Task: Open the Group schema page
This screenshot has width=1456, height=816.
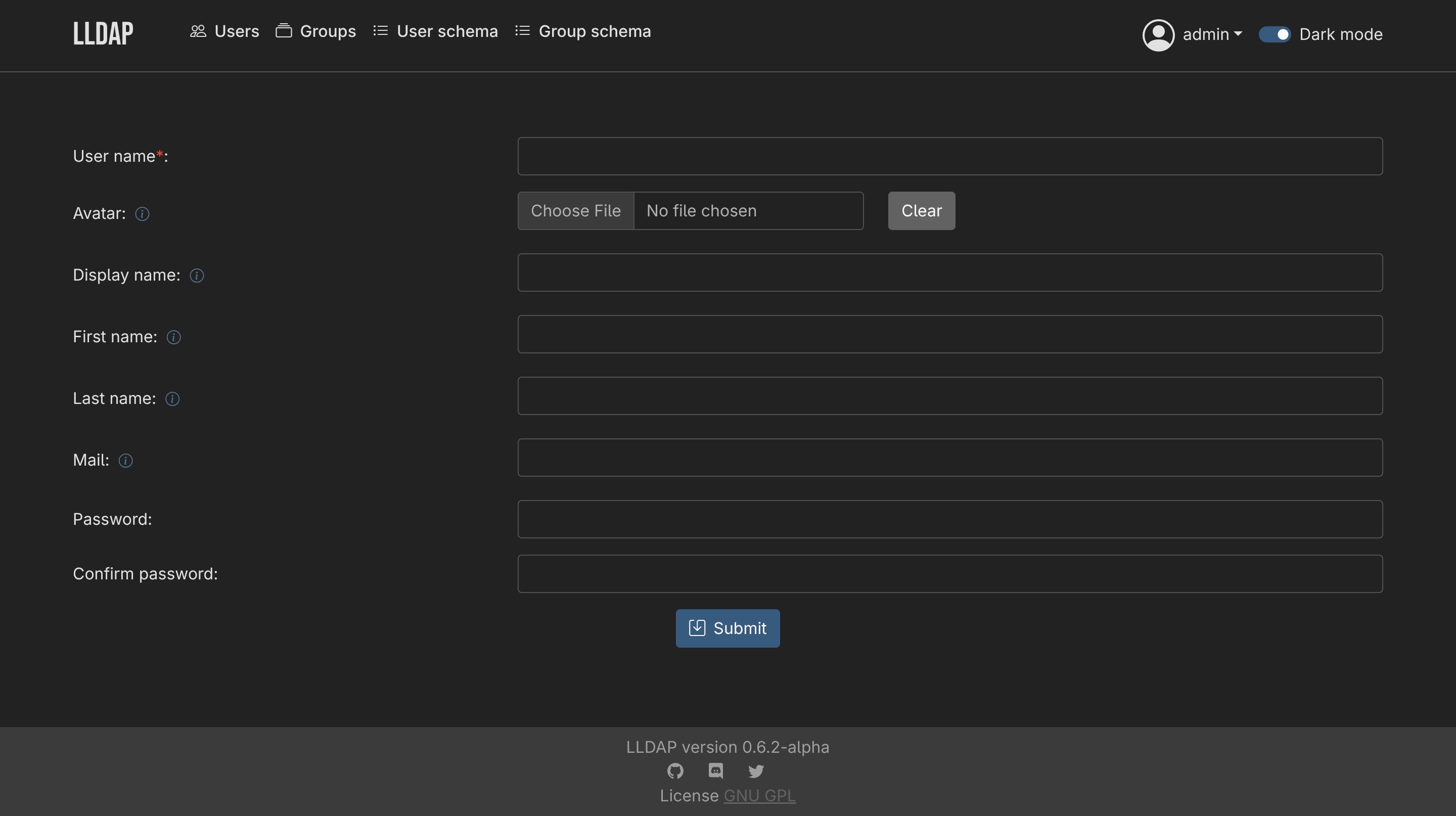Action: click(x=596, y=32)
